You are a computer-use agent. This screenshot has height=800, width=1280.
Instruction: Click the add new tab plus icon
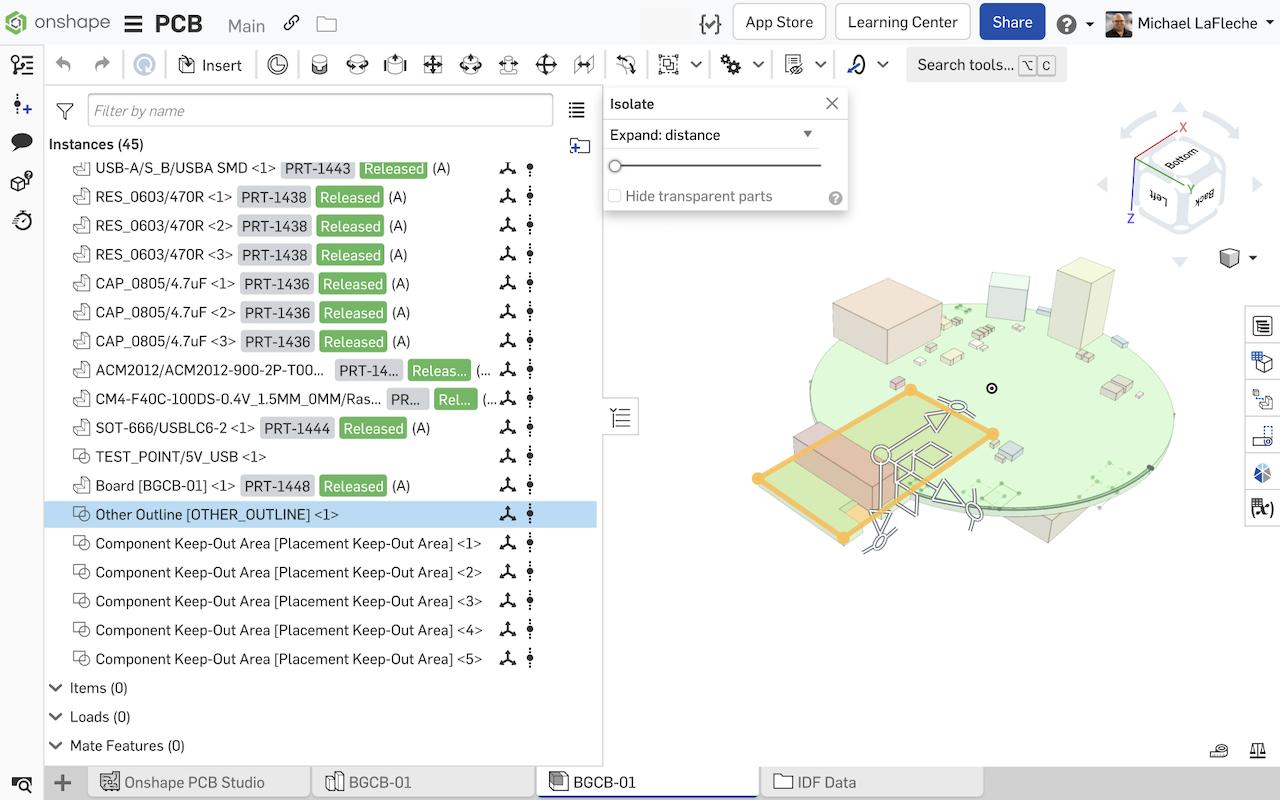click(x=62, y=782)
